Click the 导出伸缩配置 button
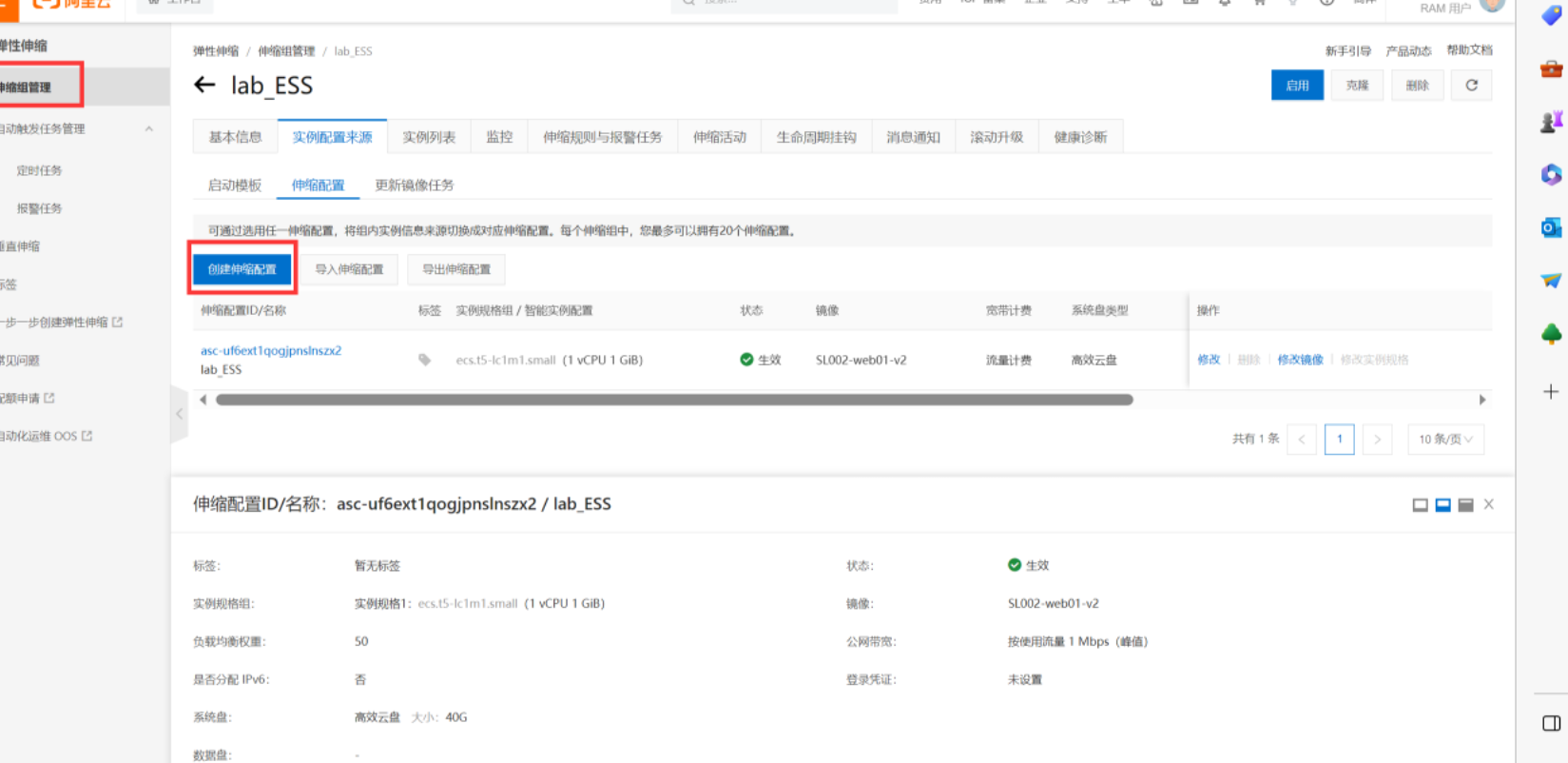Viewport: 1568px width, 763px height. 456,269
